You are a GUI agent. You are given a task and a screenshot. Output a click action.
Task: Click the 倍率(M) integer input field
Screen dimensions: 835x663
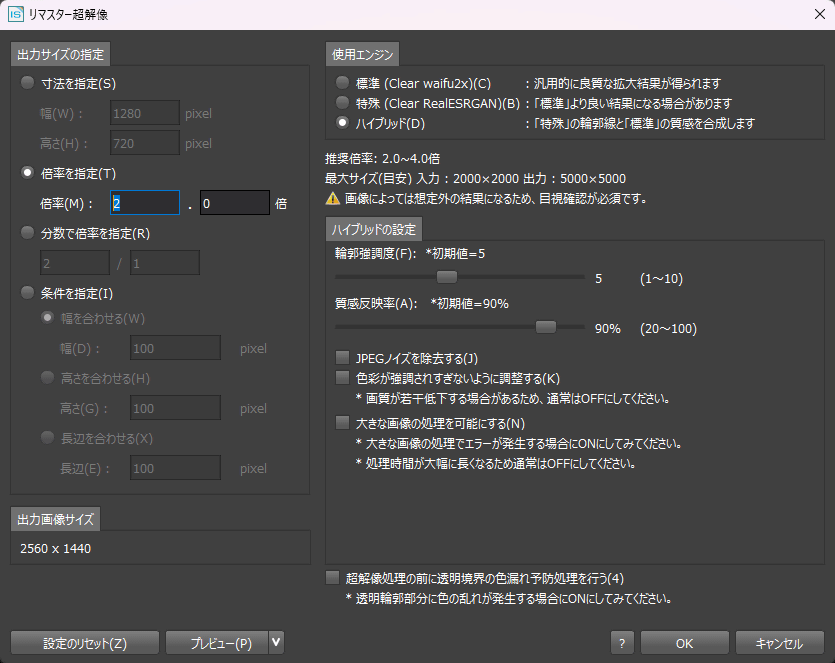tap(145, 203)
